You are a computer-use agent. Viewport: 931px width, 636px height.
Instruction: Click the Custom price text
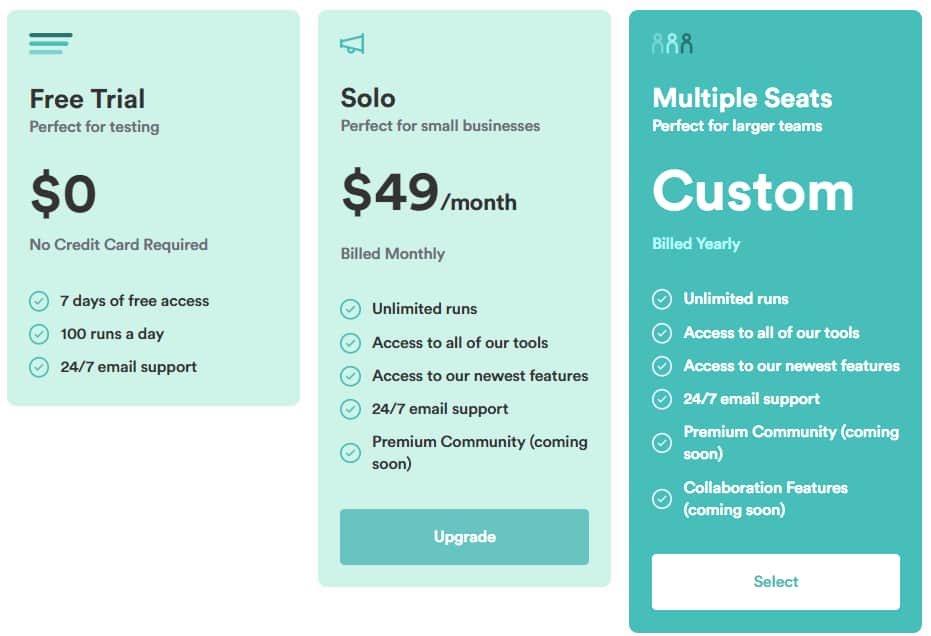[x=753, y=190]
